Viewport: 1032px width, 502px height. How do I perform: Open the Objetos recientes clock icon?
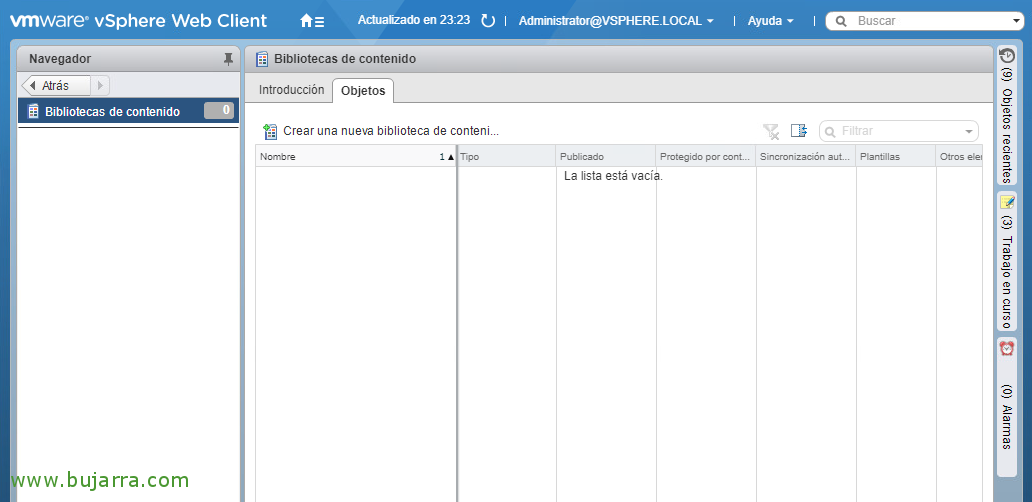[x=1007, y=56]
